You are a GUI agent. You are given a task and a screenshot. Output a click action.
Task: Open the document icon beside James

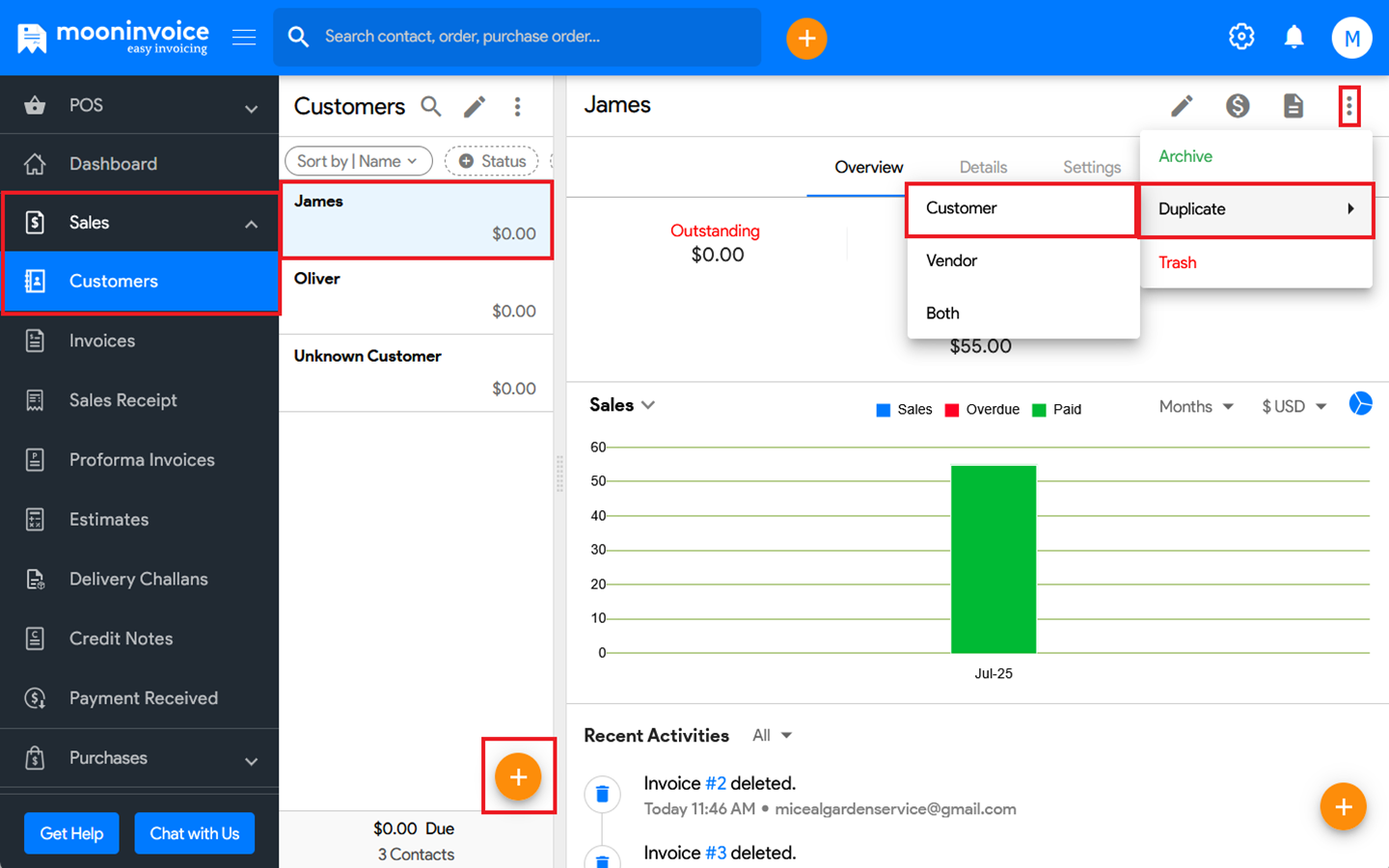tap(1294, 106)
